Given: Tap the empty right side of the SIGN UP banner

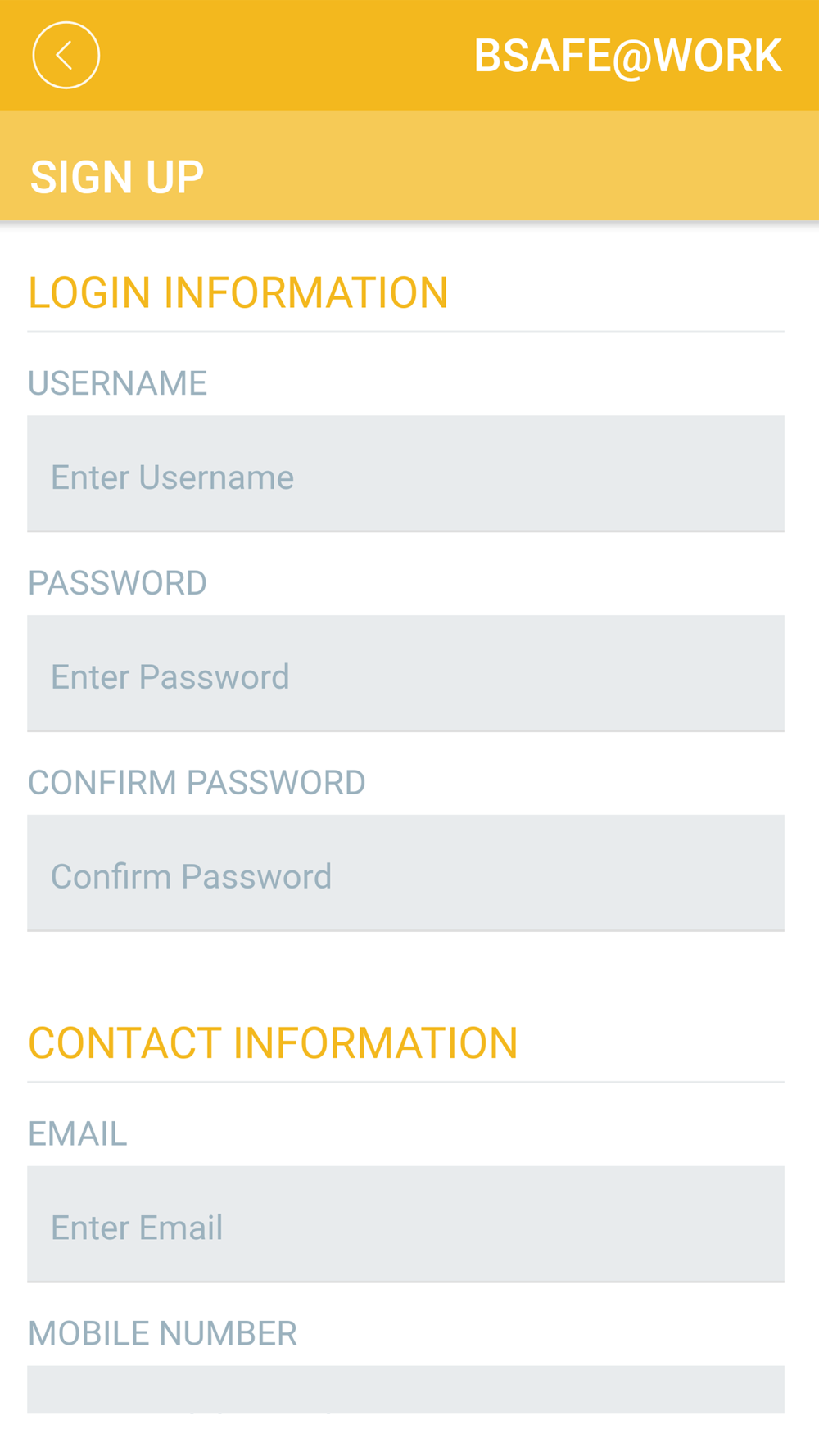Looking at the screenshot, I should pyautogui.click(x=508, y=166).
